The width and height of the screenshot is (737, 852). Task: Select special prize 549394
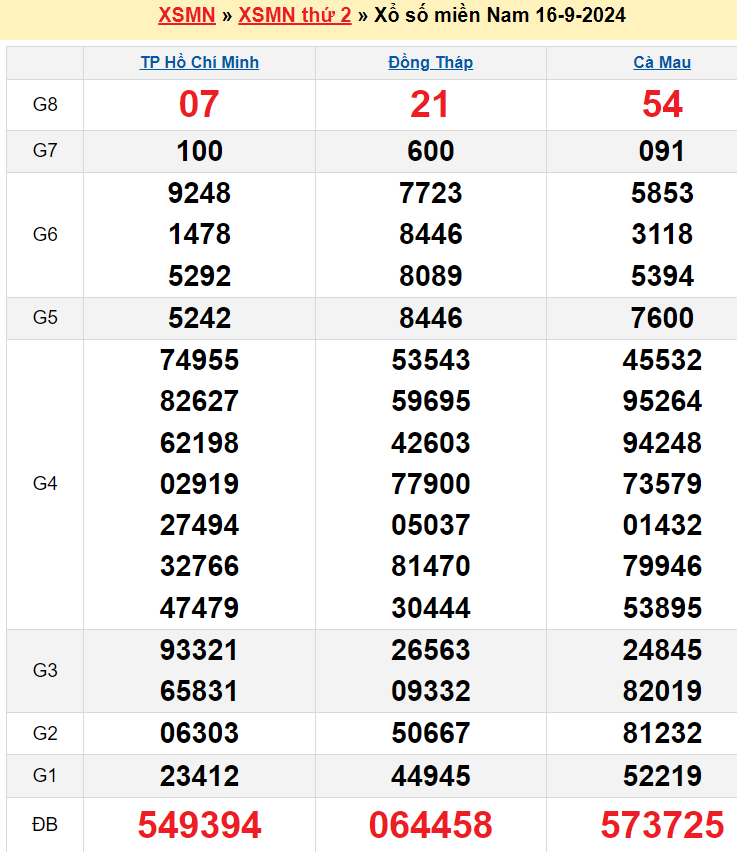click(199, 825)
